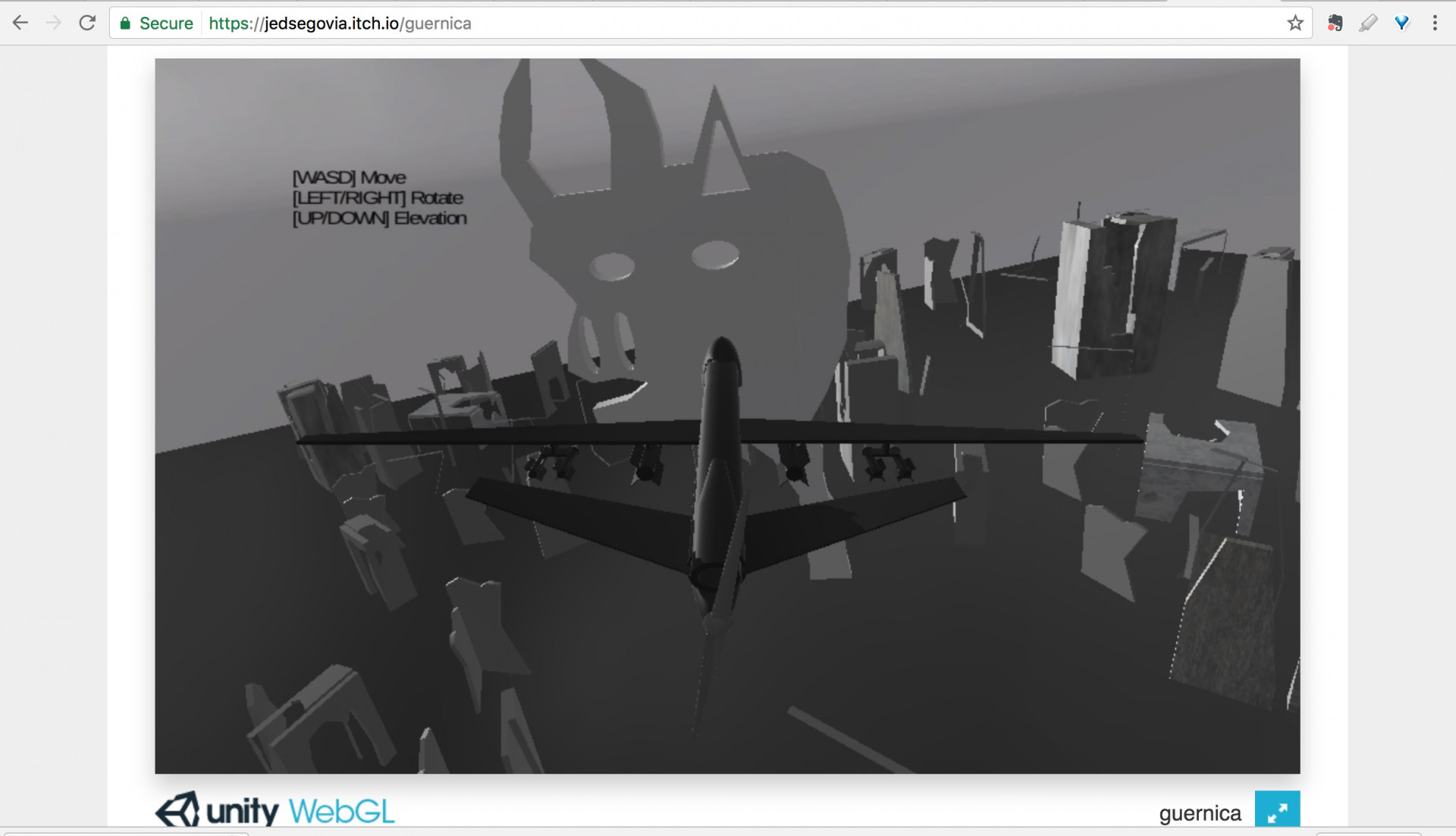Click the green Secure padlock icon
This screenshot has width=1456, height=836.
click(x=125, y=24)
